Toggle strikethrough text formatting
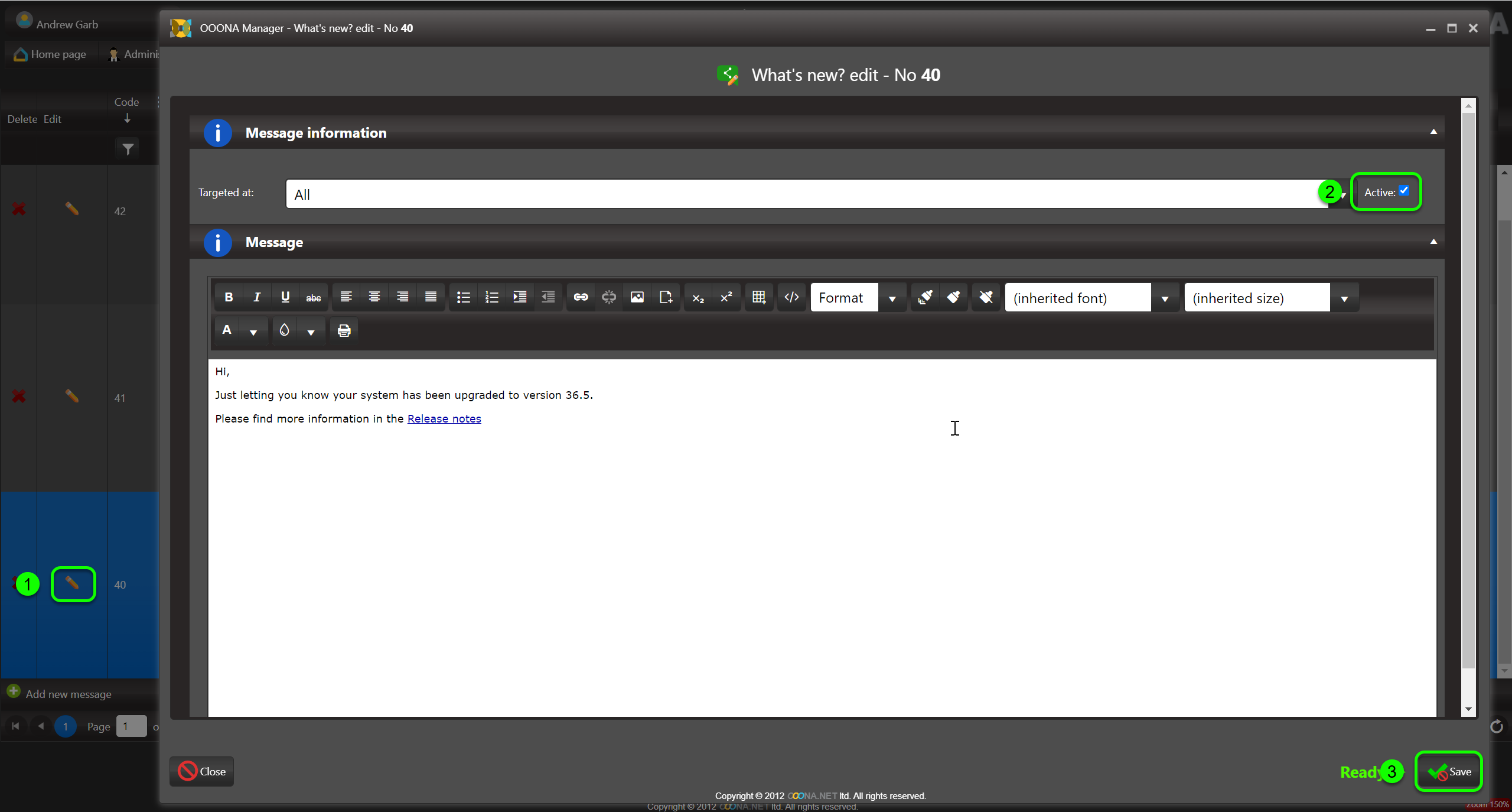 coord(314,297)
